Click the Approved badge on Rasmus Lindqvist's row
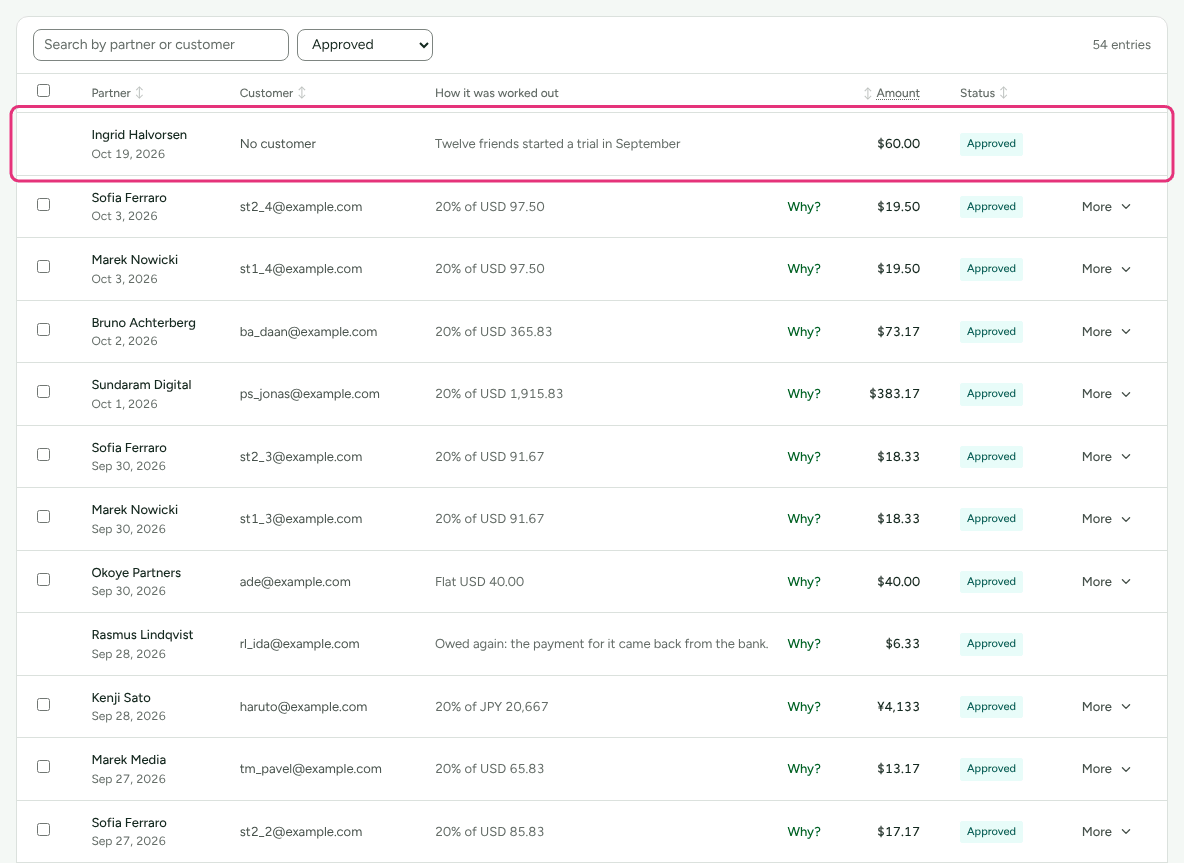 coord(991,643)
